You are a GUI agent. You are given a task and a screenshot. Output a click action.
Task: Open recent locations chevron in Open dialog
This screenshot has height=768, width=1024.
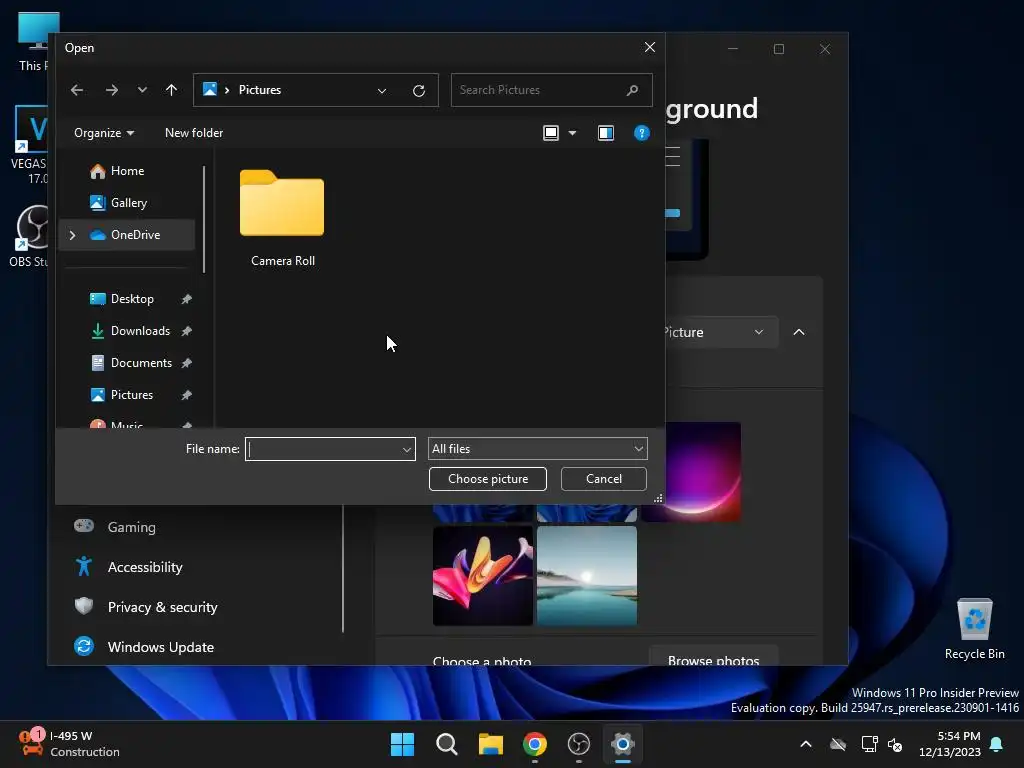point(142,90)
